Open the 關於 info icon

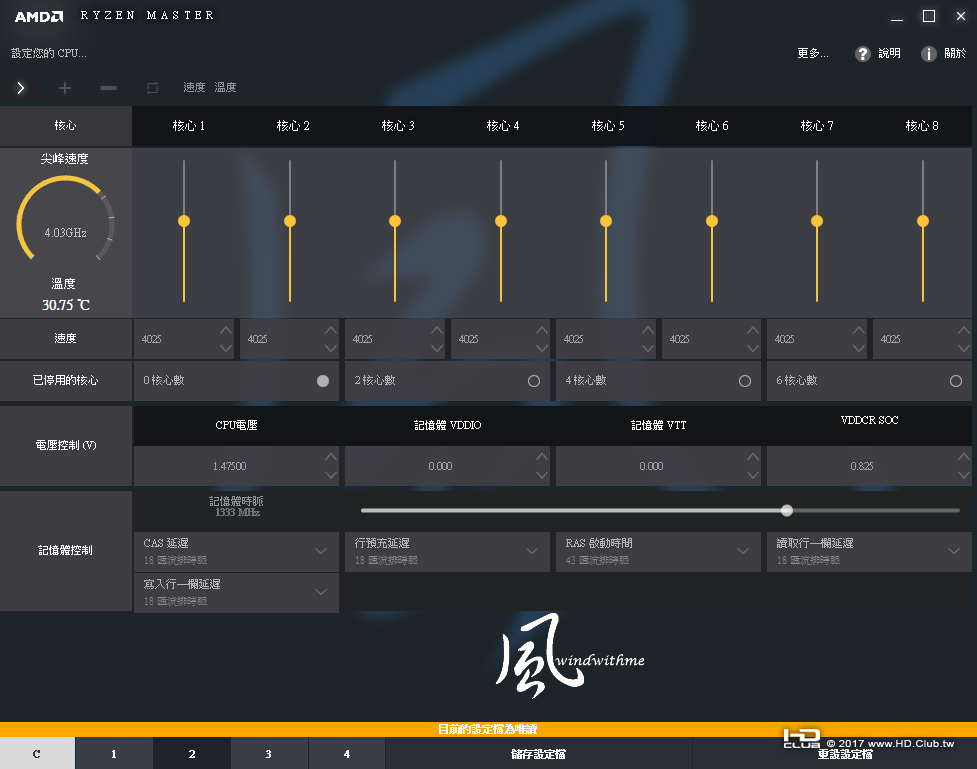(928, 54)
